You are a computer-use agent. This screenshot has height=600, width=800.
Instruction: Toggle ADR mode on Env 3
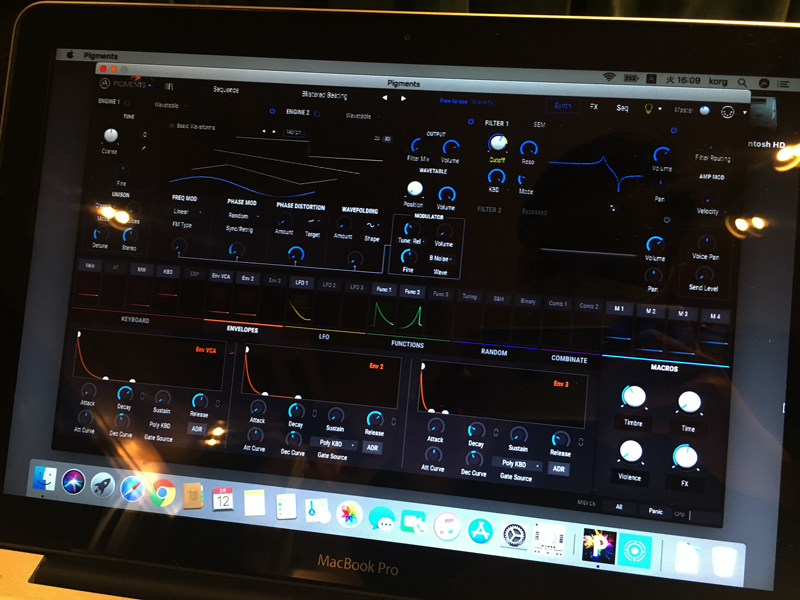pos(559,469)
